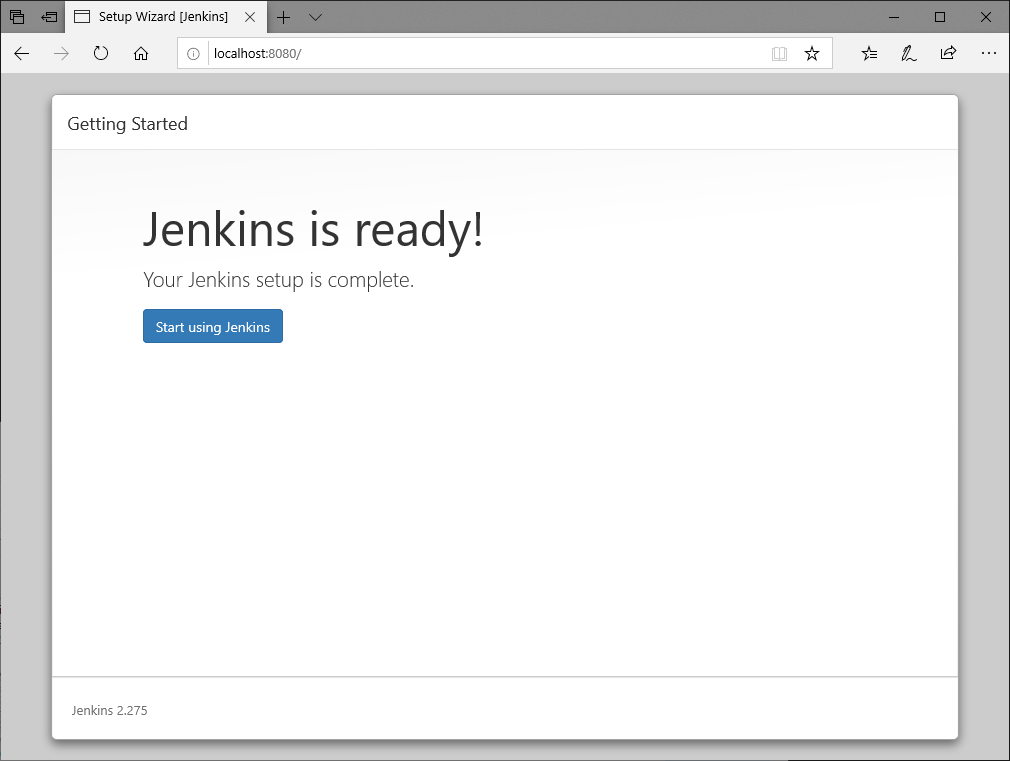Expand the tab preview strip

[x=314, y=17]
